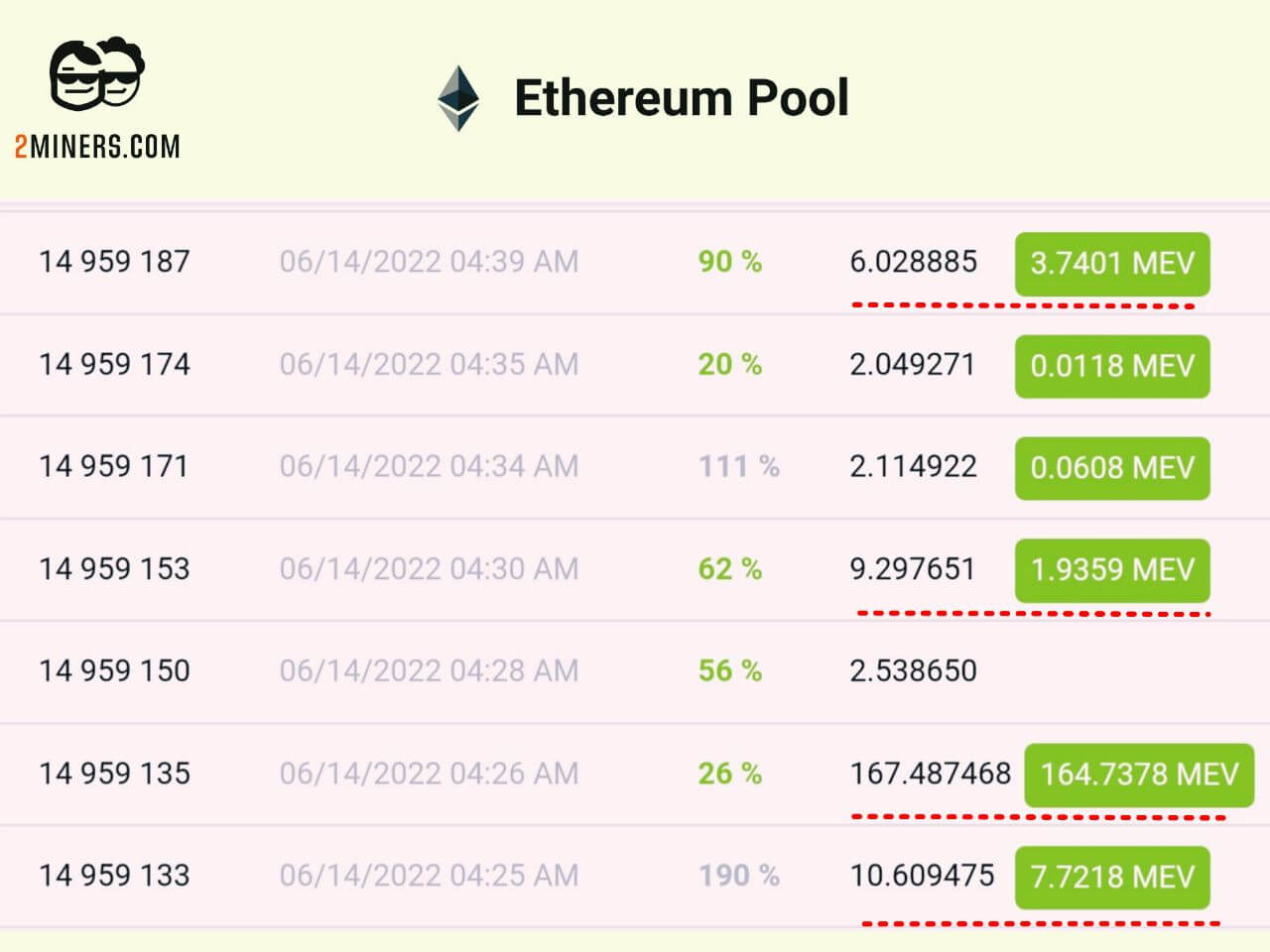Open block number 14 959 174
This screenshot has height=952, width=1270.
tap(114, 364)
